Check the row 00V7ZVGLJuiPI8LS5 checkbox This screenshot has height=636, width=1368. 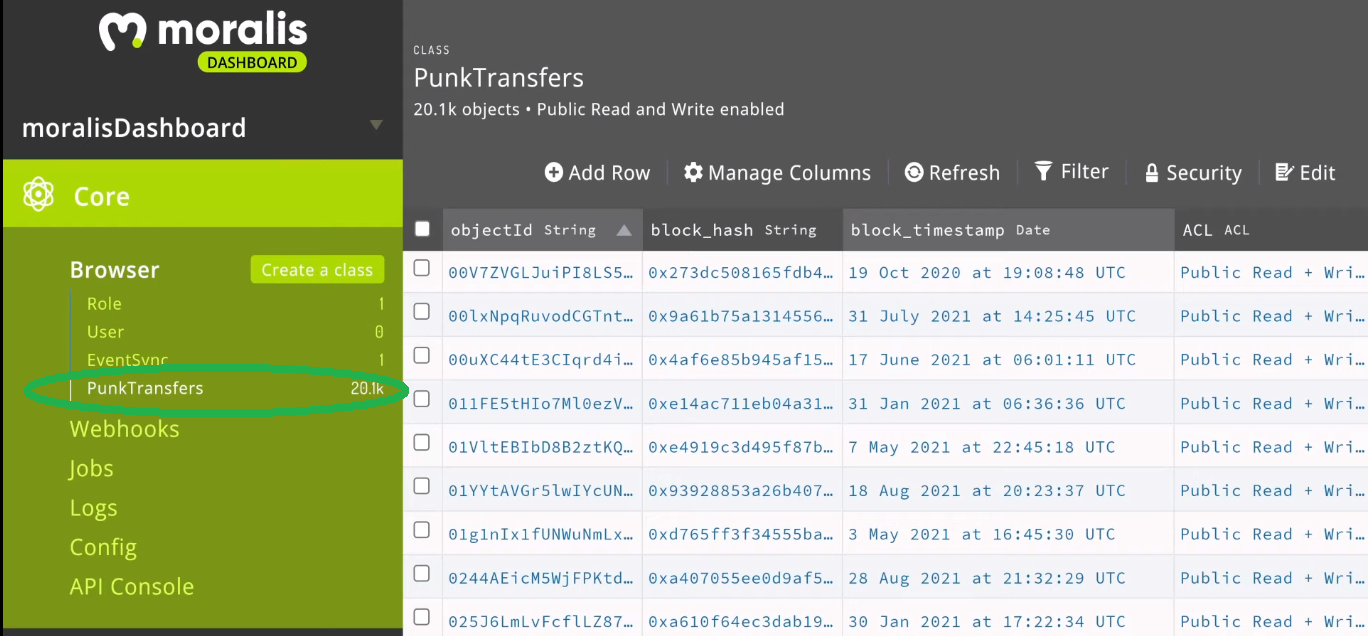[x=422, y=268]
